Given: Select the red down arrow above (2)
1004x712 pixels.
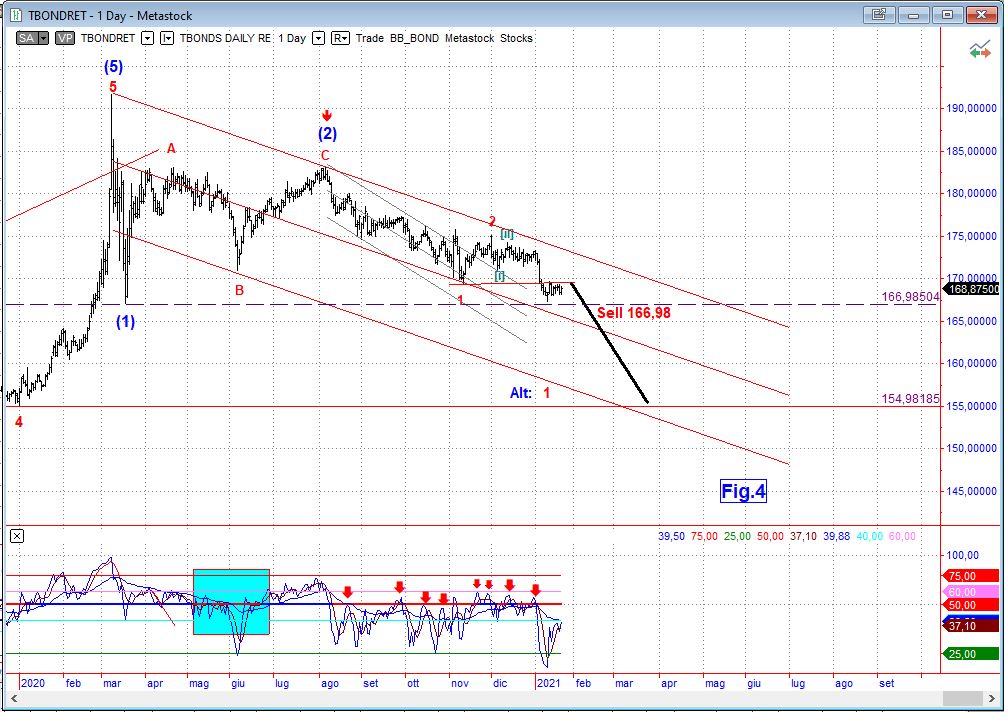Looking at the screenshot, I should (x=327, y=115).
